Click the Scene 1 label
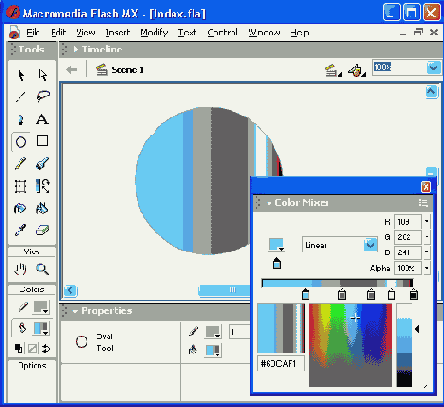This screenshot has height=407, width=444. pyautogui.click(x=127, y=70)
